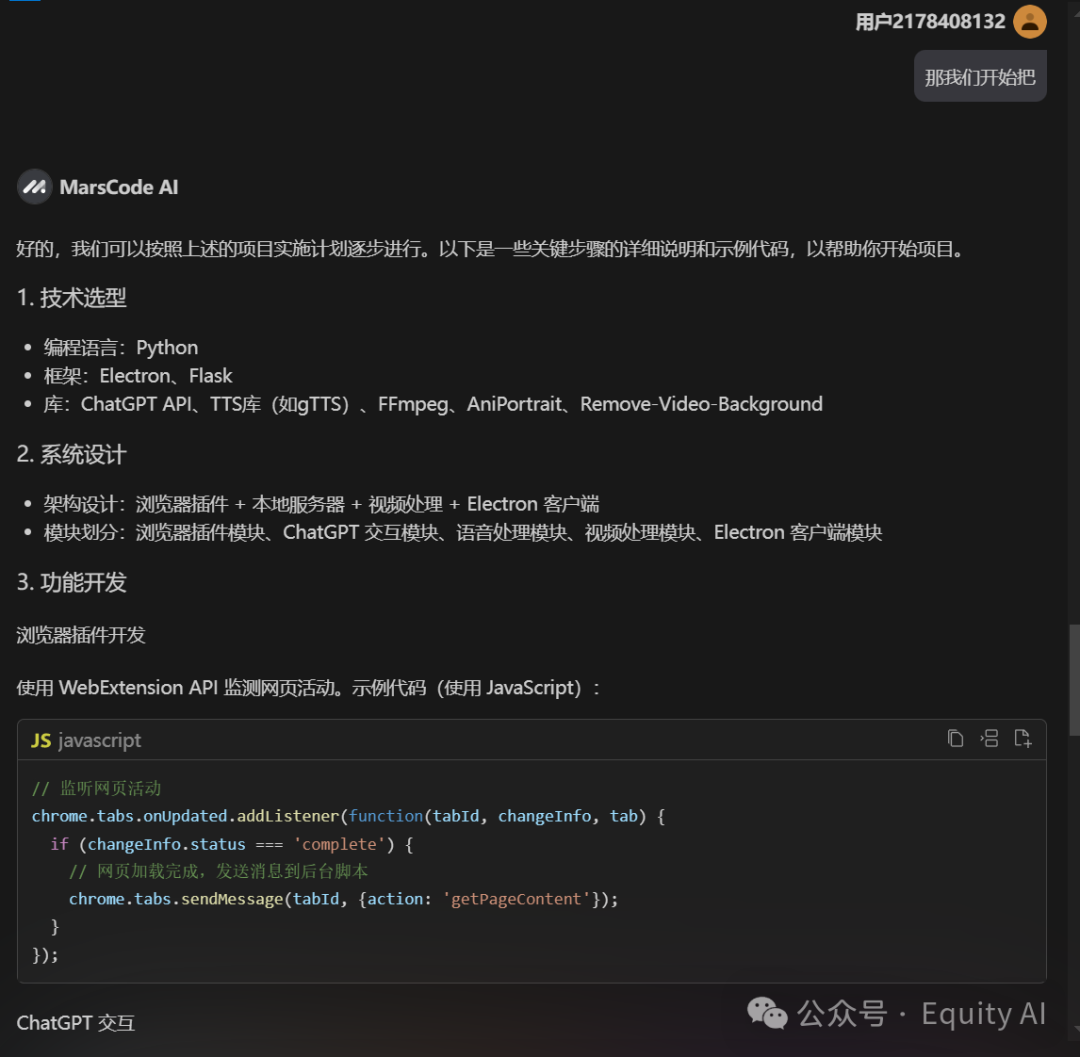Click heading 2. 系统设计
The height and width of the screenshot is (1057, 1080).
pos(72,454)
